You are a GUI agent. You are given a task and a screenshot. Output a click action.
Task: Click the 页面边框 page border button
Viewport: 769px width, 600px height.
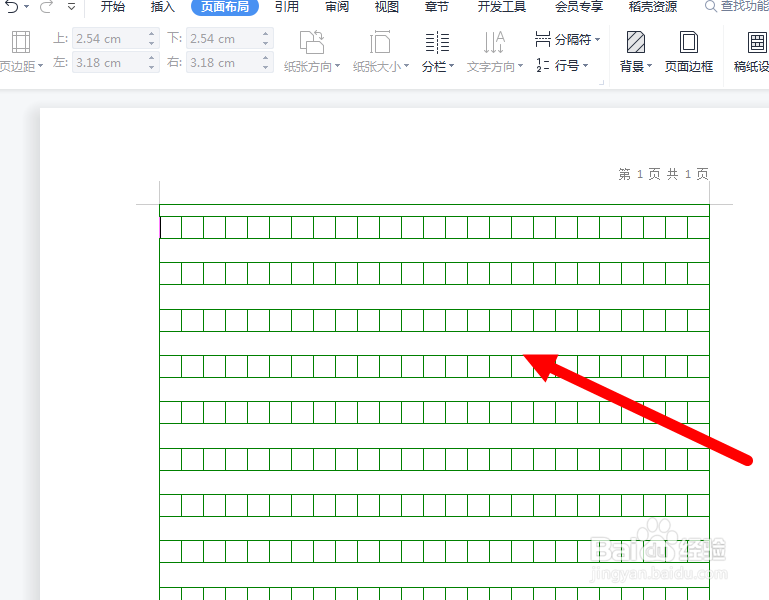(689, 52)
